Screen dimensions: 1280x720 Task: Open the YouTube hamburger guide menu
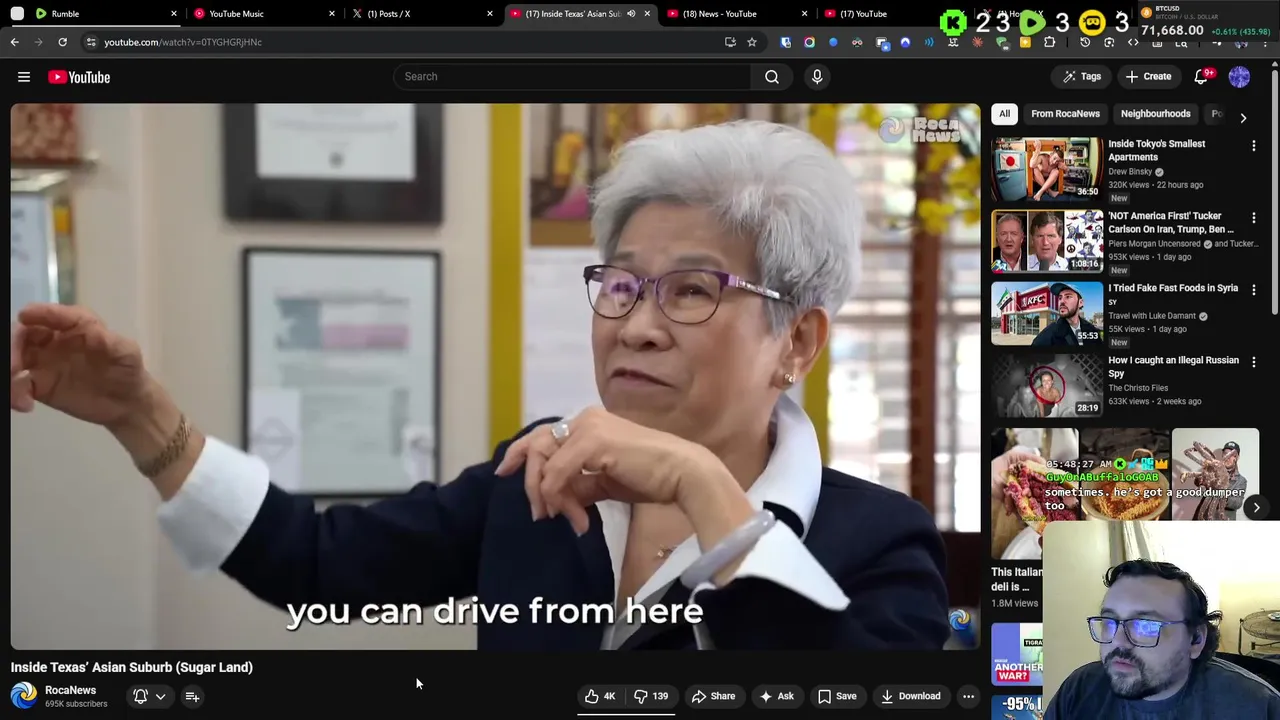(24, 77)
